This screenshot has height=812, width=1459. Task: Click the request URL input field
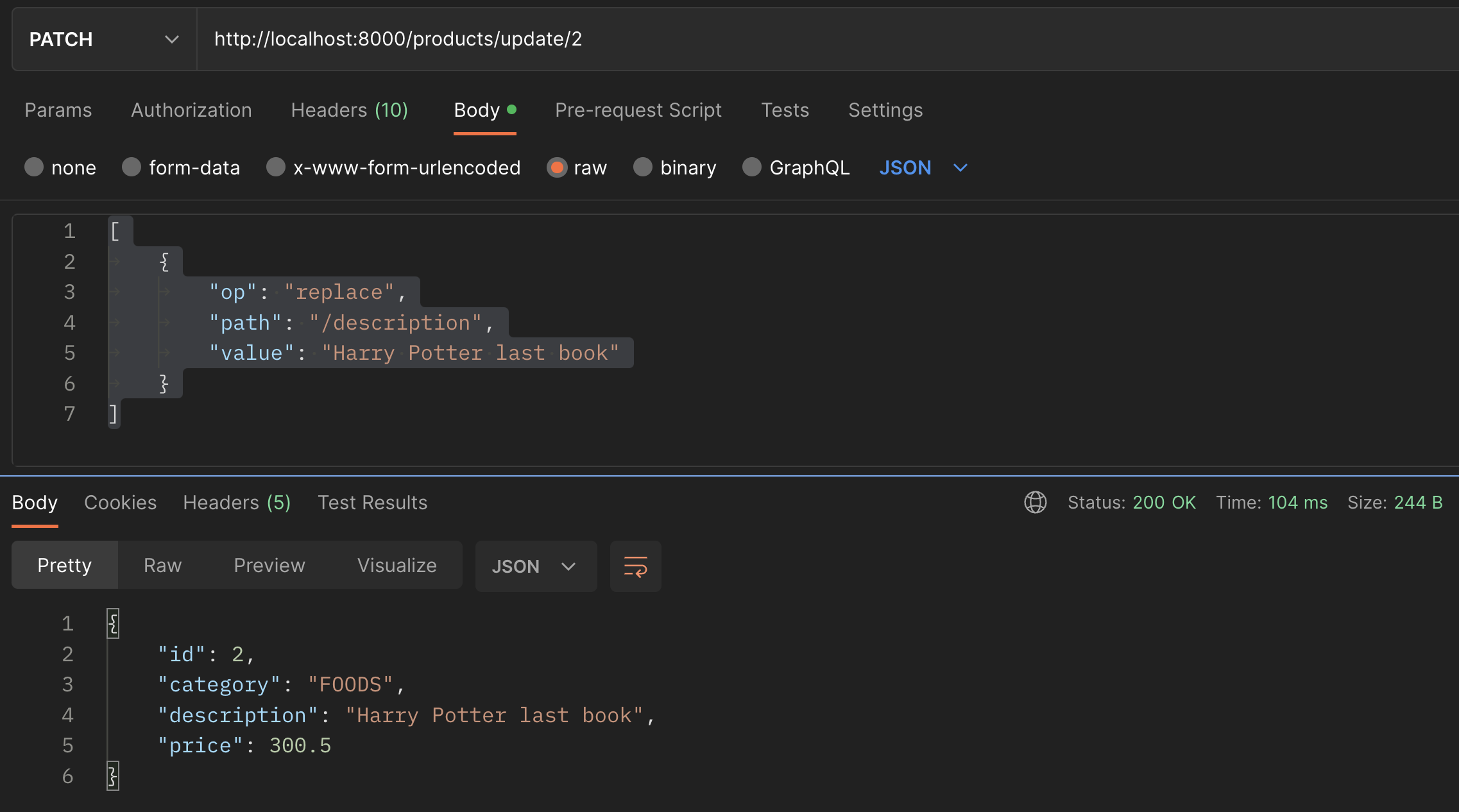click(x=770, y=40)
